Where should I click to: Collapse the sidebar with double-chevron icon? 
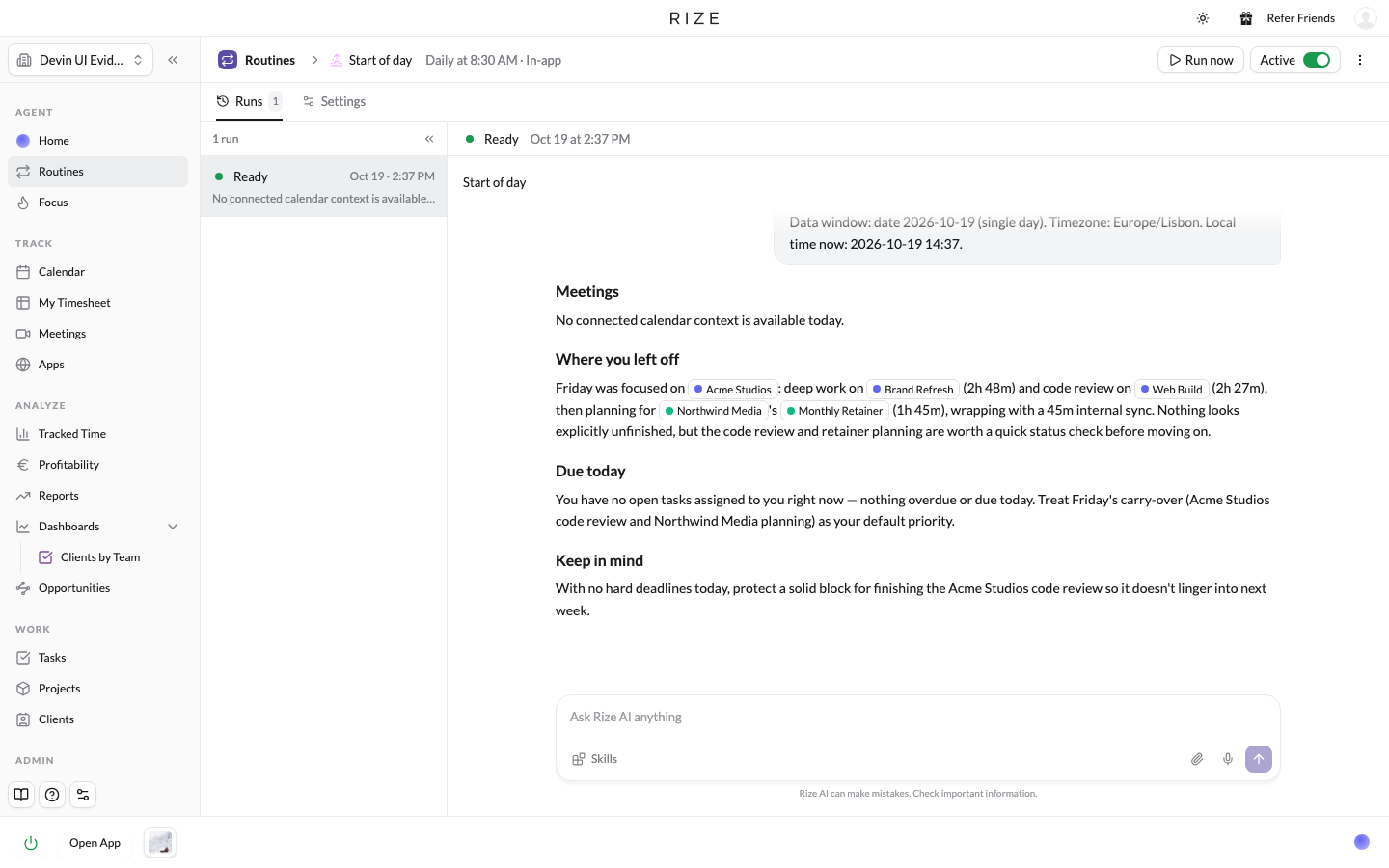click(x=173, y=60)
